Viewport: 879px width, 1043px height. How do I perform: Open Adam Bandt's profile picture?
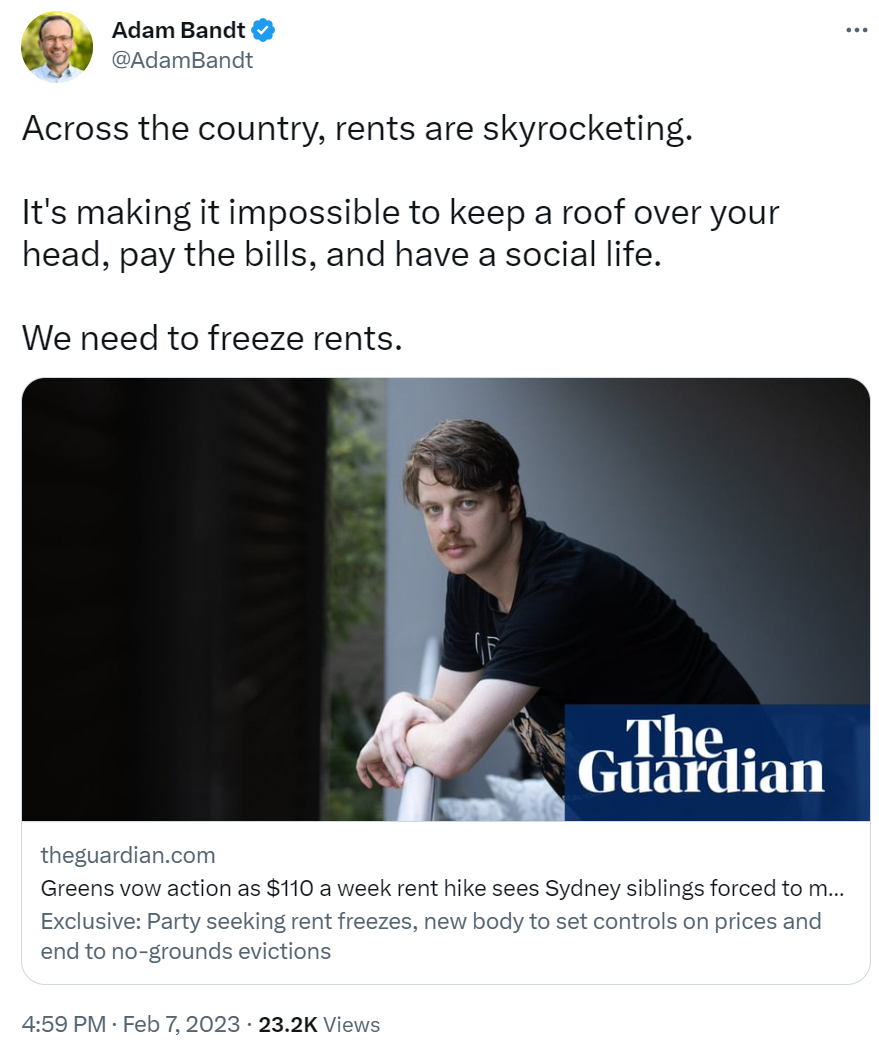[57, 47]
